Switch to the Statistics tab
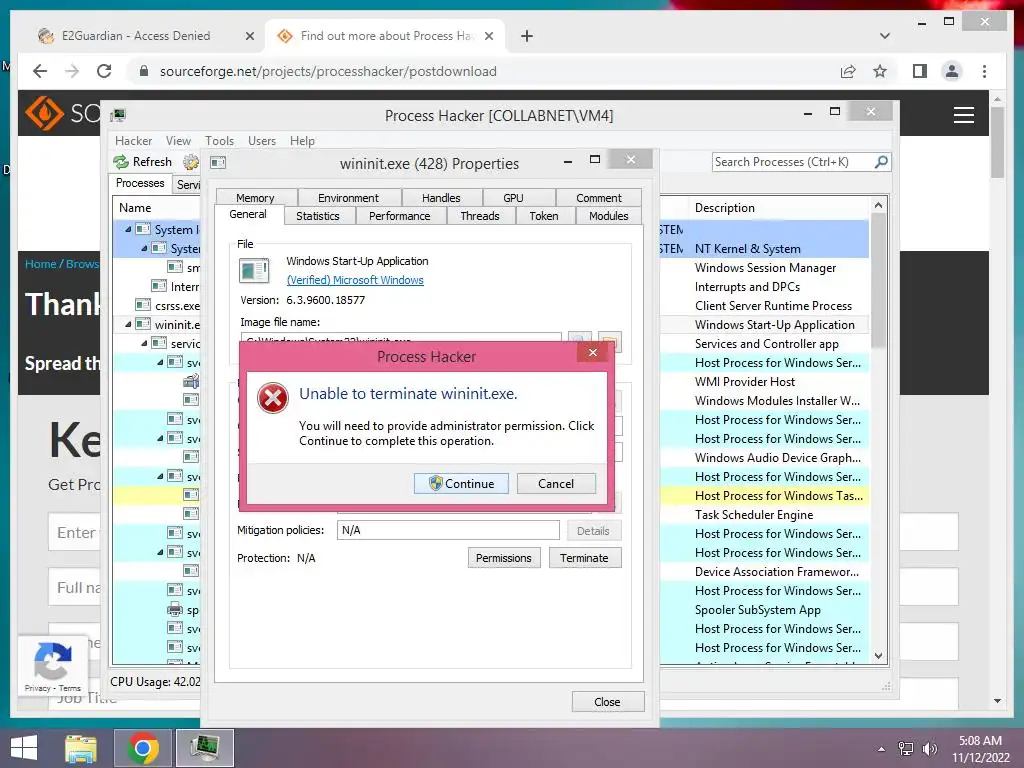Screen dimensions: 1024x768 click(x=317, y=216)
